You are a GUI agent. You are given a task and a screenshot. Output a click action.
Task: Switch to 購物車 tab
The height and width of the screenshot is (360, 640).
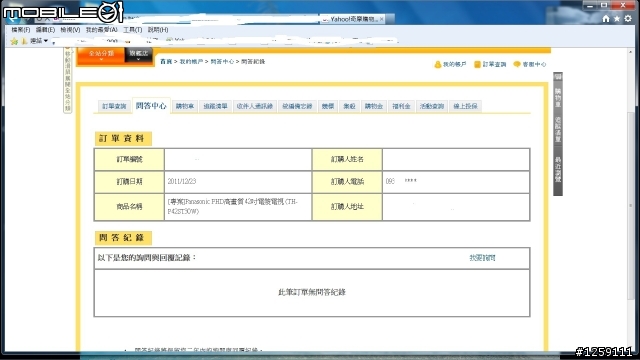pyautogui.click(x=184, y=106)
